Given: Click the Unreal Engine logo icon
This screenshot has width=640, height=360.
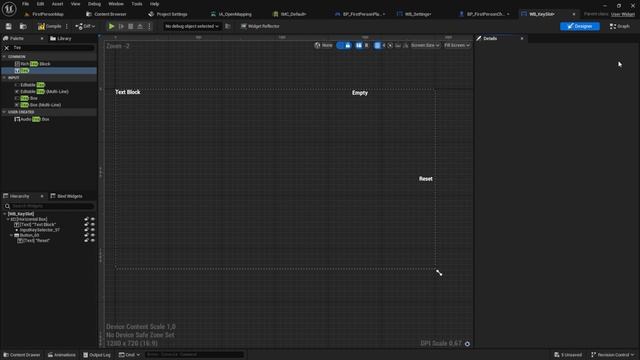Looking at the screenshot, I should tap(9, 9).
